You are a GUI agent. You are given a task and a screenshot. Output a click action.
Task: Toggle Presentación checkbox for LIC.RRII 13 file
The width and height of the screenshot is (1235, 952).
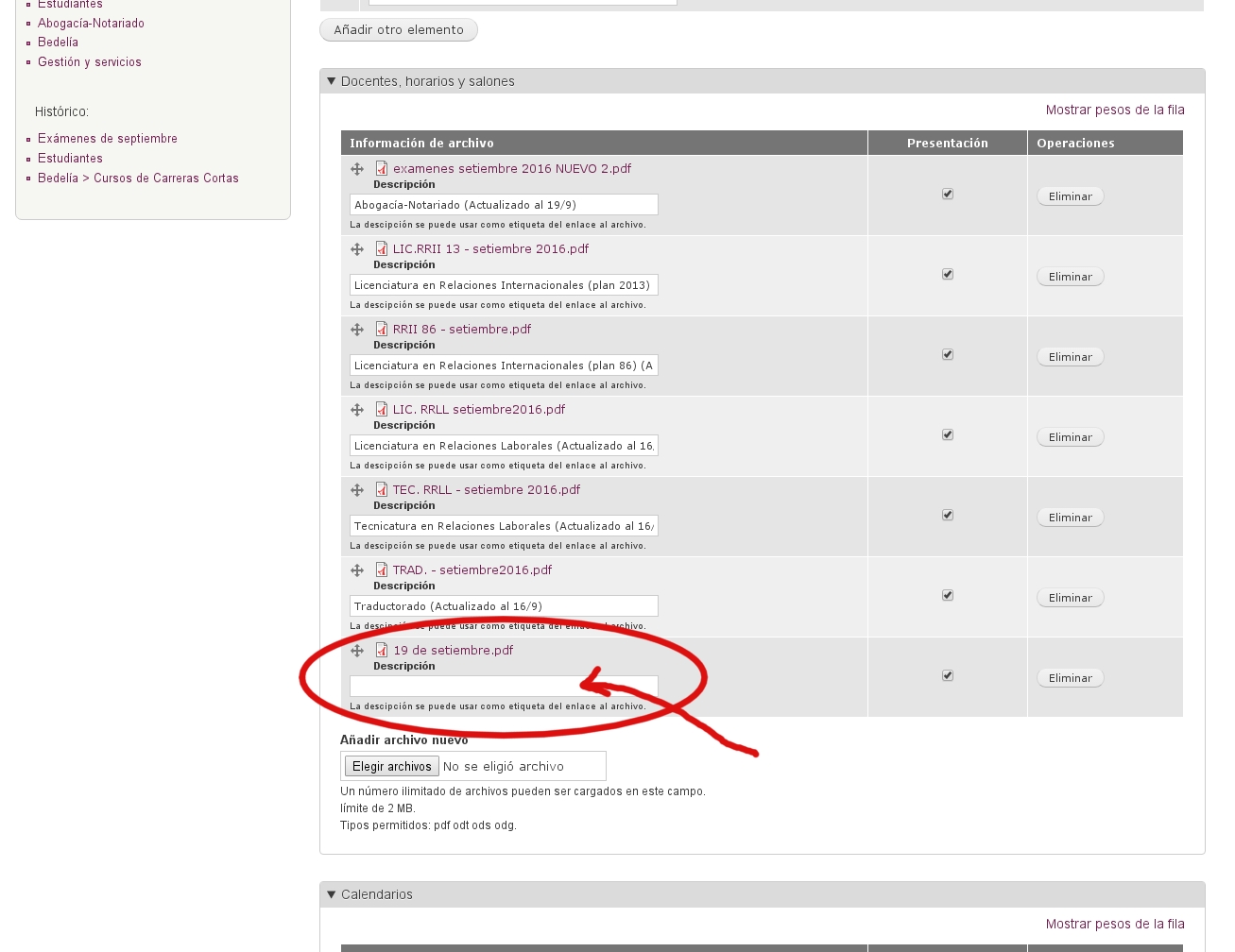coord(948,274)
